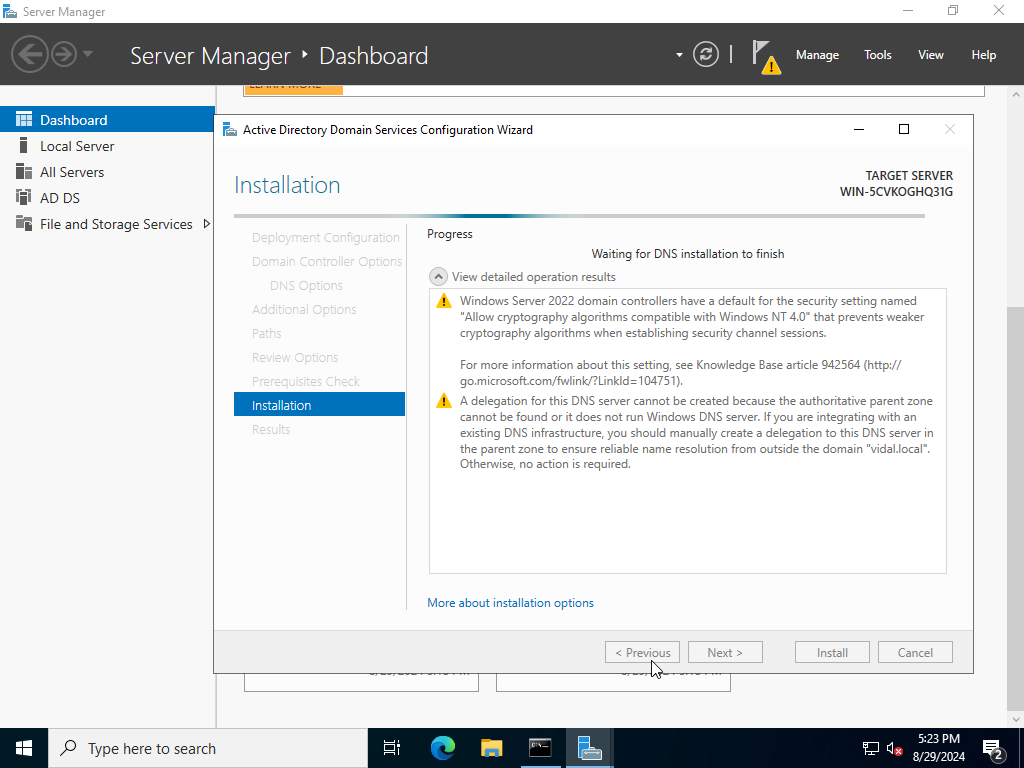Select Deployment Configuration wizard step
This screenshot has height=768, width=1024.
point(325,238)
